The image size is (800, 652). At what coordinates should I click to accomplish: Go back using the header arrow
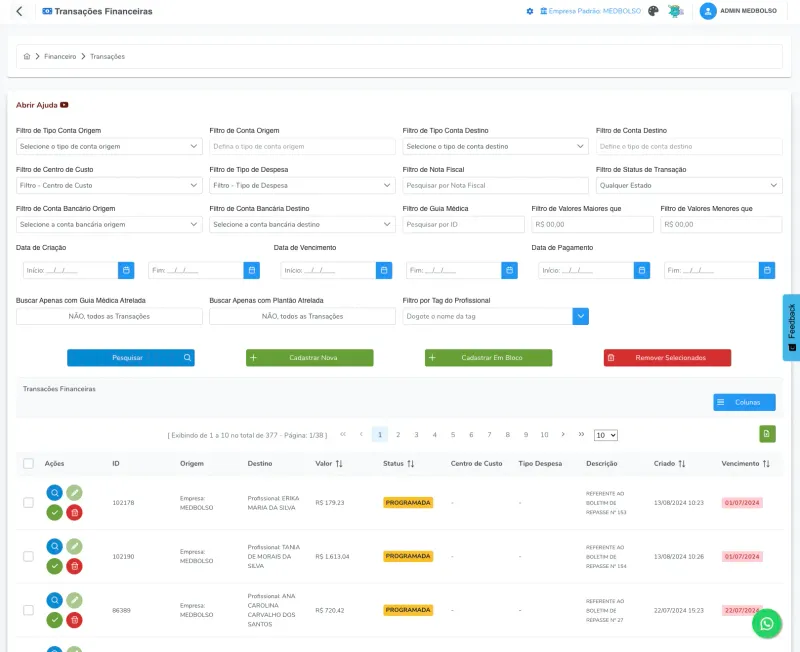(x=19, y=11)
